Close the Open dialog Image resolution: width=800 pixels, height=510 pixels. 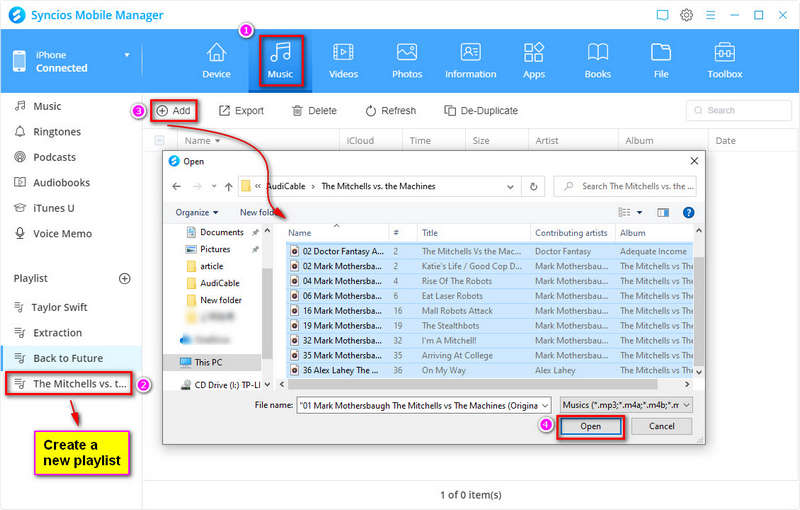[694, 161]
